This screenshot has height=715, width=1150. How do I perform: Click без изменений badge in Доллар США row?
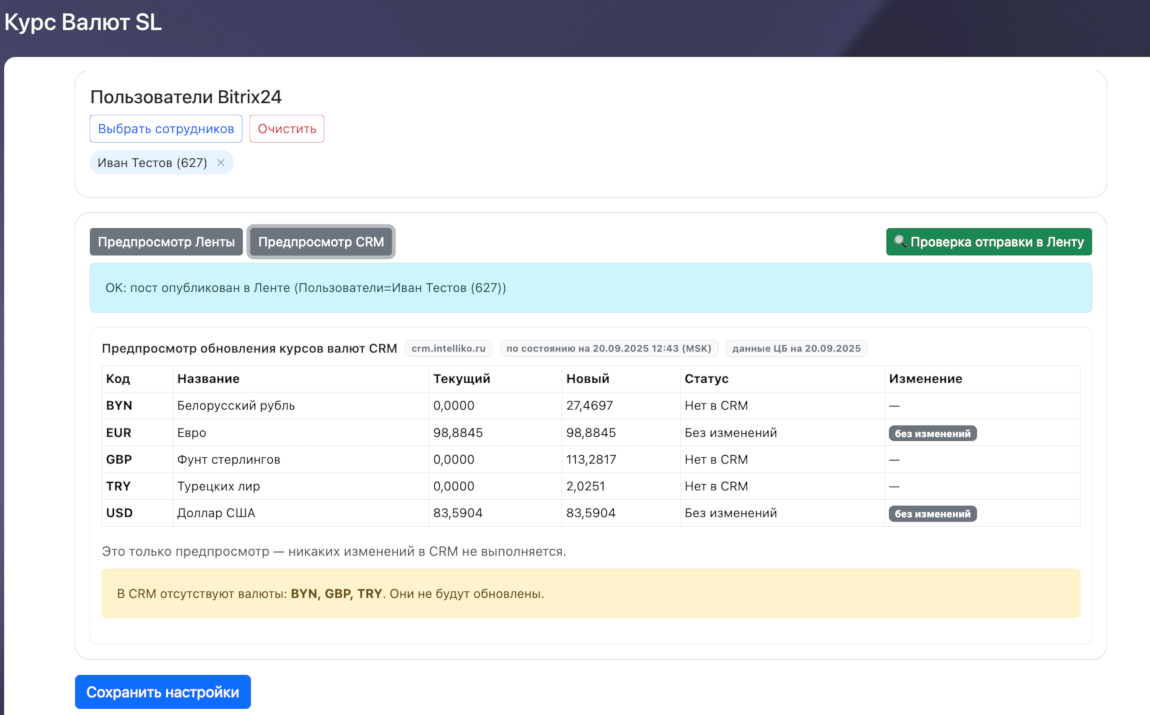click(x=932, y=514)
